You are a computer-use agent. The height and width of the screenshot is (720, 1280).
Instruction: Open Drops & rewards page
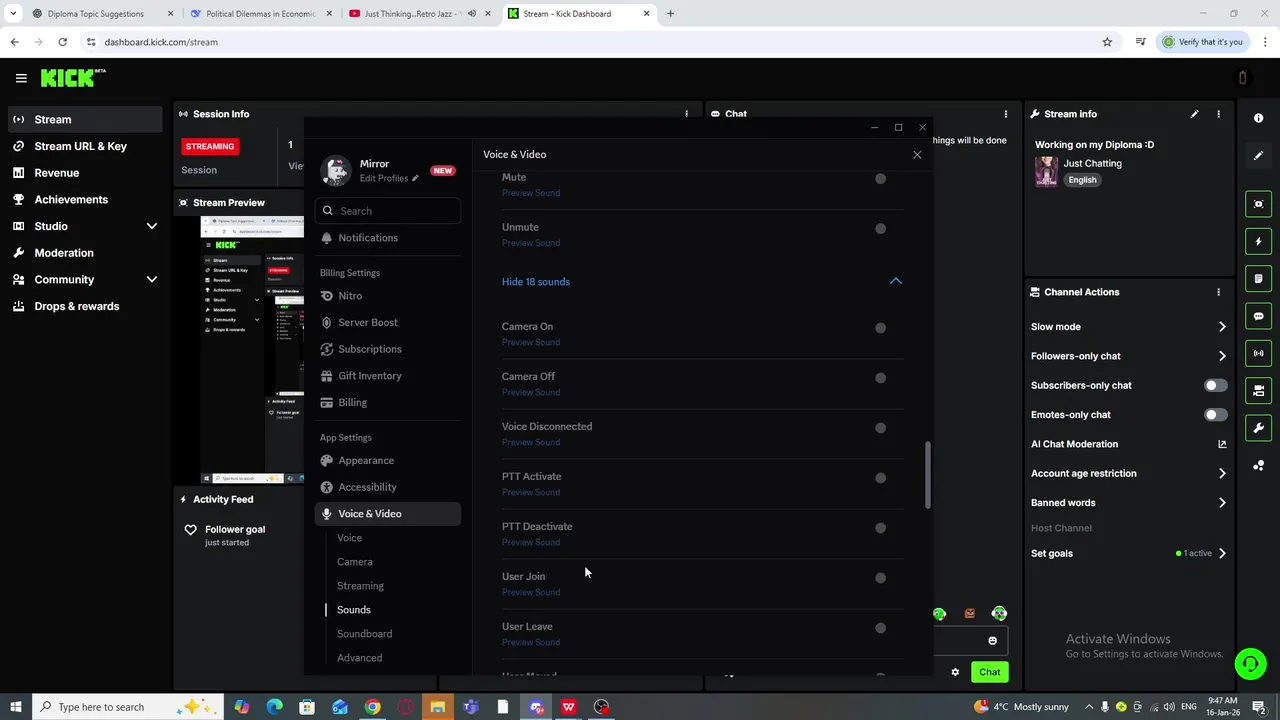(76, 306)
